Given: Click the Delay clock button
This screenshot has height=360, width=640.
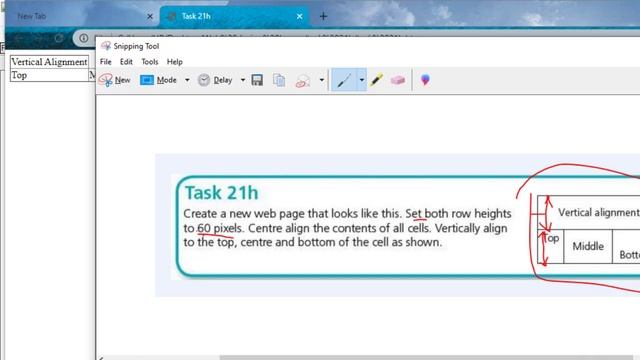Looking at the screenshot, I should [x=215, y=80].
